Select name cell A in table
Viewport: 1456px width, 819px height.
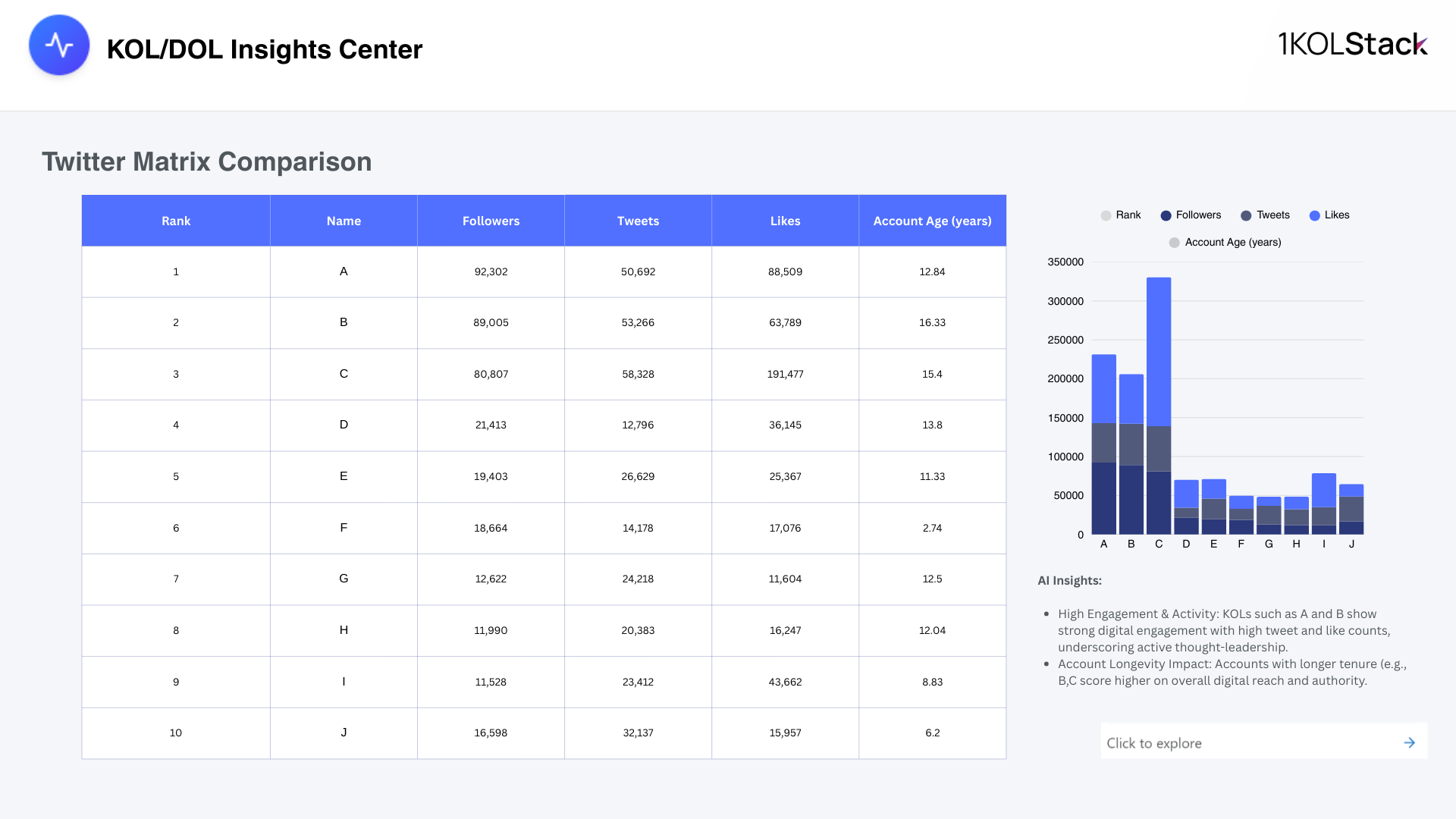click(x=344, y=271)
